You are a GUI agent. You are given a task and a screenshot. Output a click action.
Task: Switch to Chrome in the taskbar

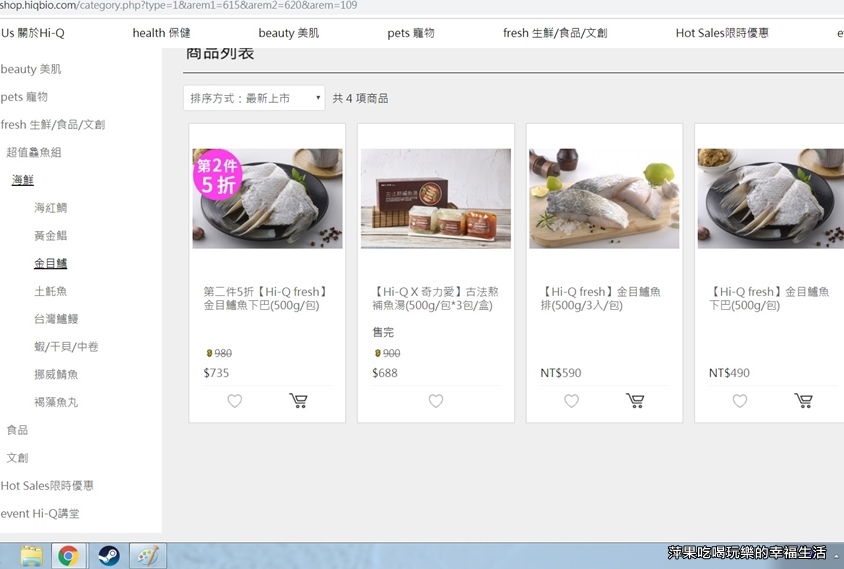(68, 556)
